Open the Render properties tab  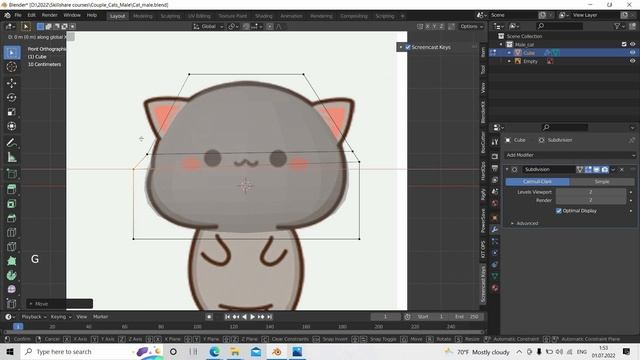pyautogui.click(x=495, y=156)
